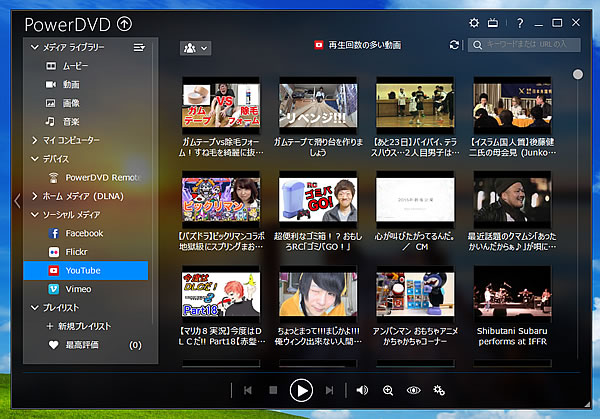The height and width of the screenshot is (419, 600).
Task: Toggle the TrueTheater eye icon
Action: coord(413,390)
